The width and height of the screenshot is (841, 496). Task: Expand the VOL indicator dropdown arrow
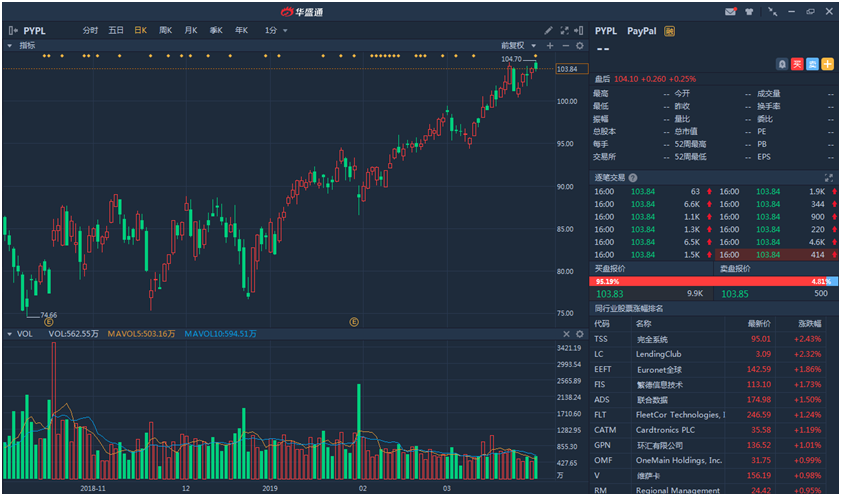(10, 333)
